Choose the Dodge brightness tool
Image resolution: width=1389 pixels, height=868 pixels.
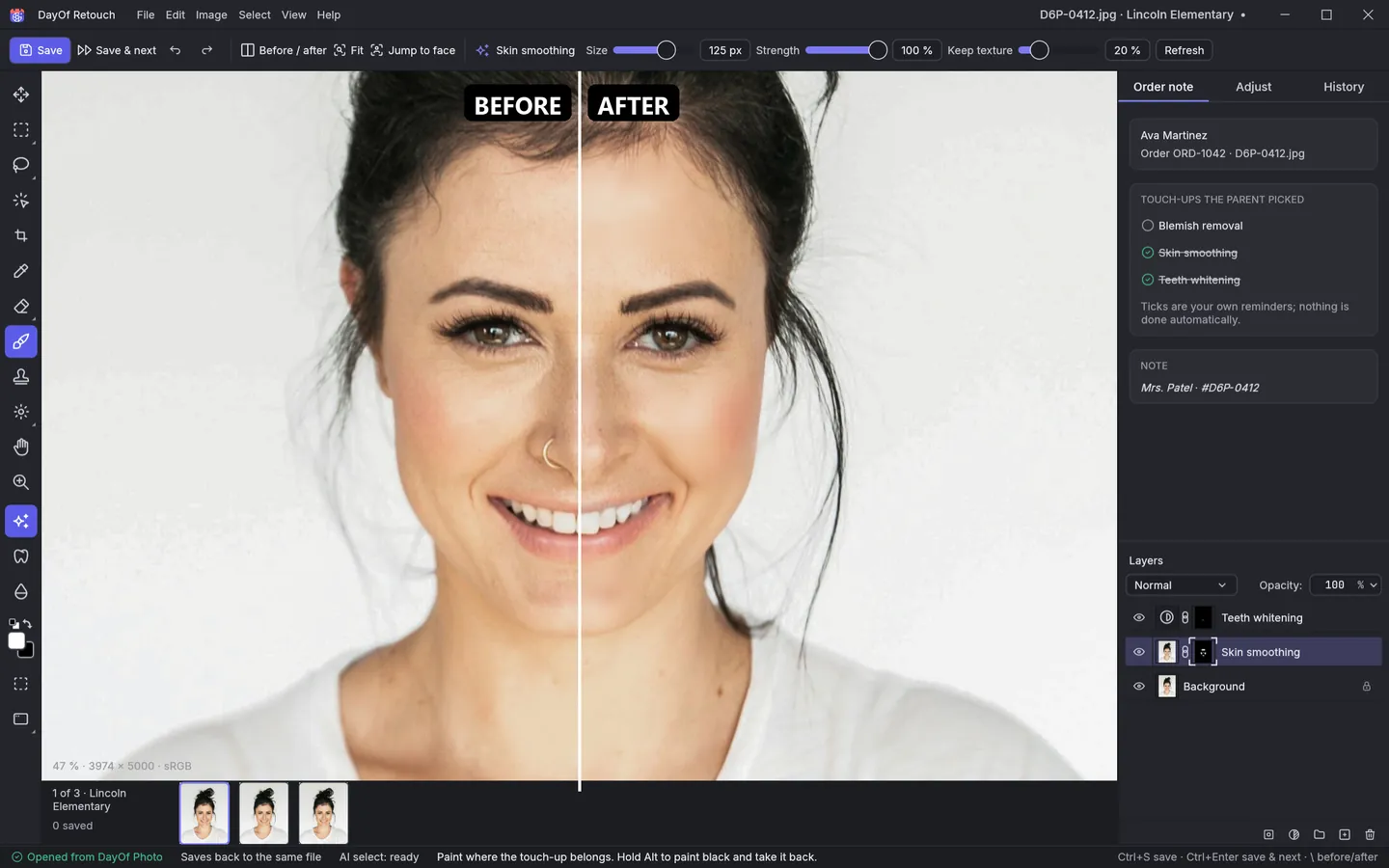(21, 412)
